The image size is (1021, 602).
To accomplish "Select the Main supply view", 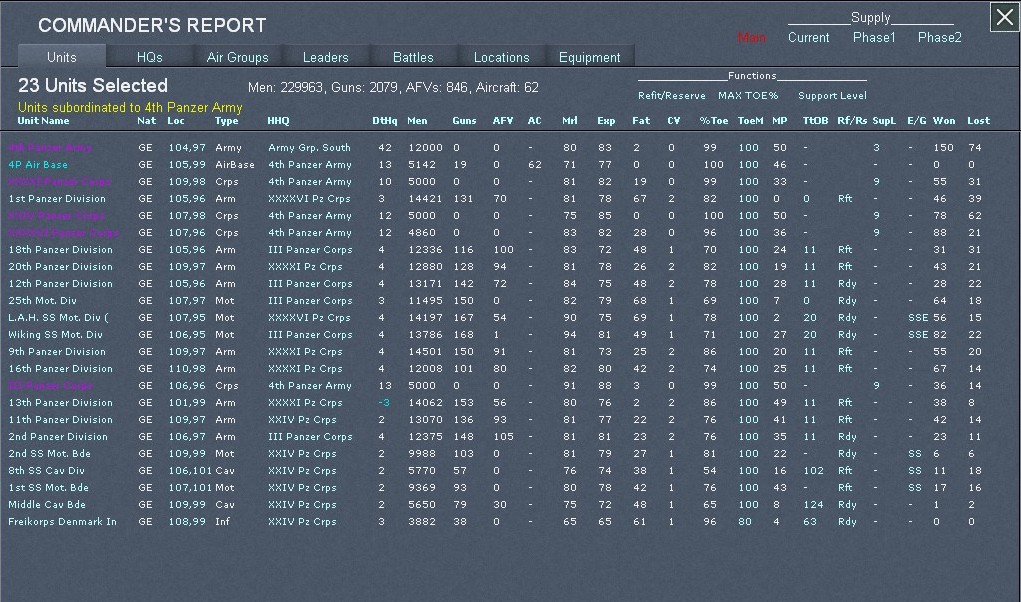I will [x=752, y=38].
